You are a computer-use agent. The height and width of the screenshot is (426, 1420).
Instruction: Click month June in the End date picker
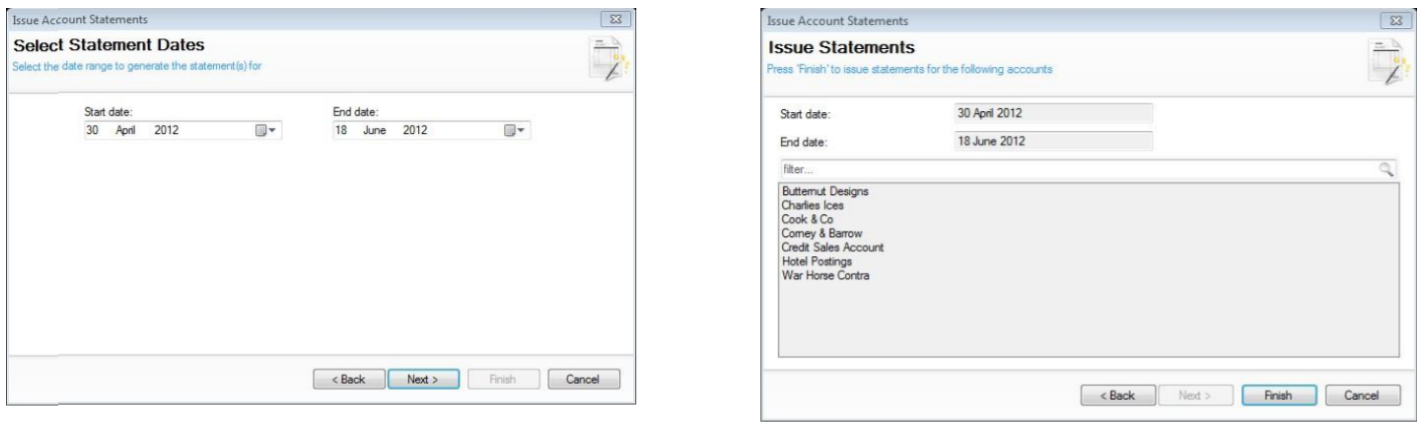[374, 130]
